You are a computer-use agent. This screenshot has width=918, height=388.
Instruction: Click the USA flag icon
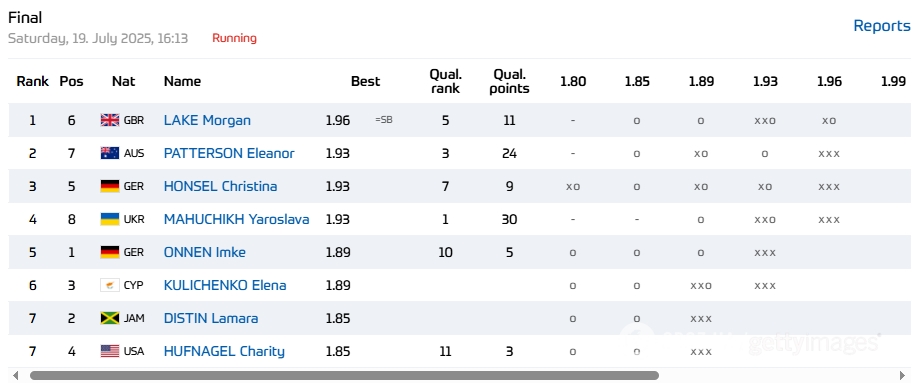pos(109,351)
